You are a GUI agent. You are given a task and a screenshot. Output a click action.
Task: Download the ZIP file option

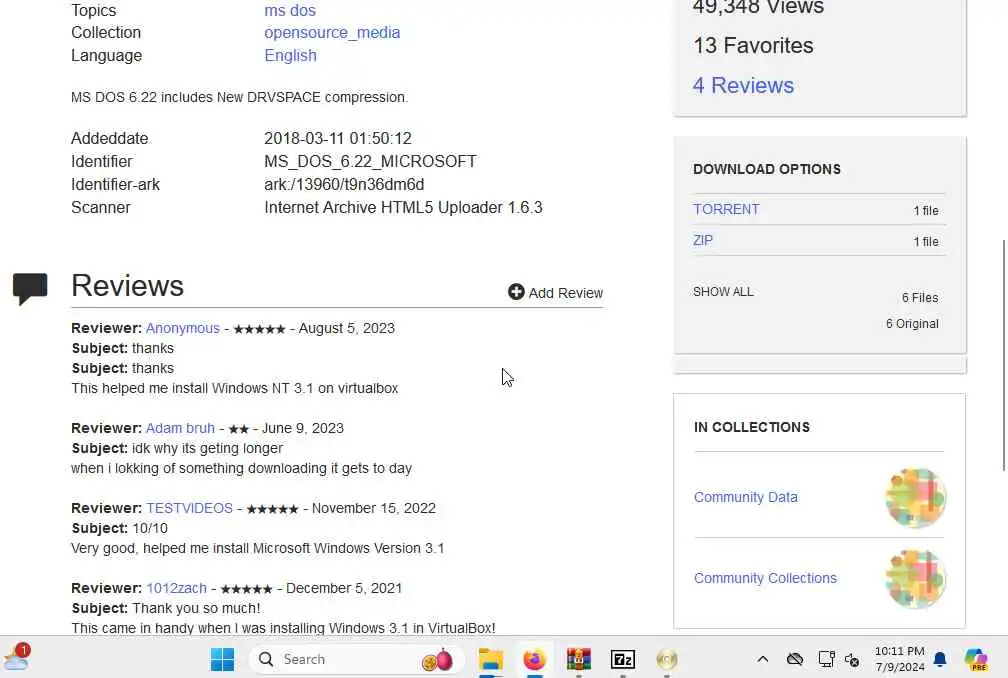pyautogui.click(x=703, y=240)
